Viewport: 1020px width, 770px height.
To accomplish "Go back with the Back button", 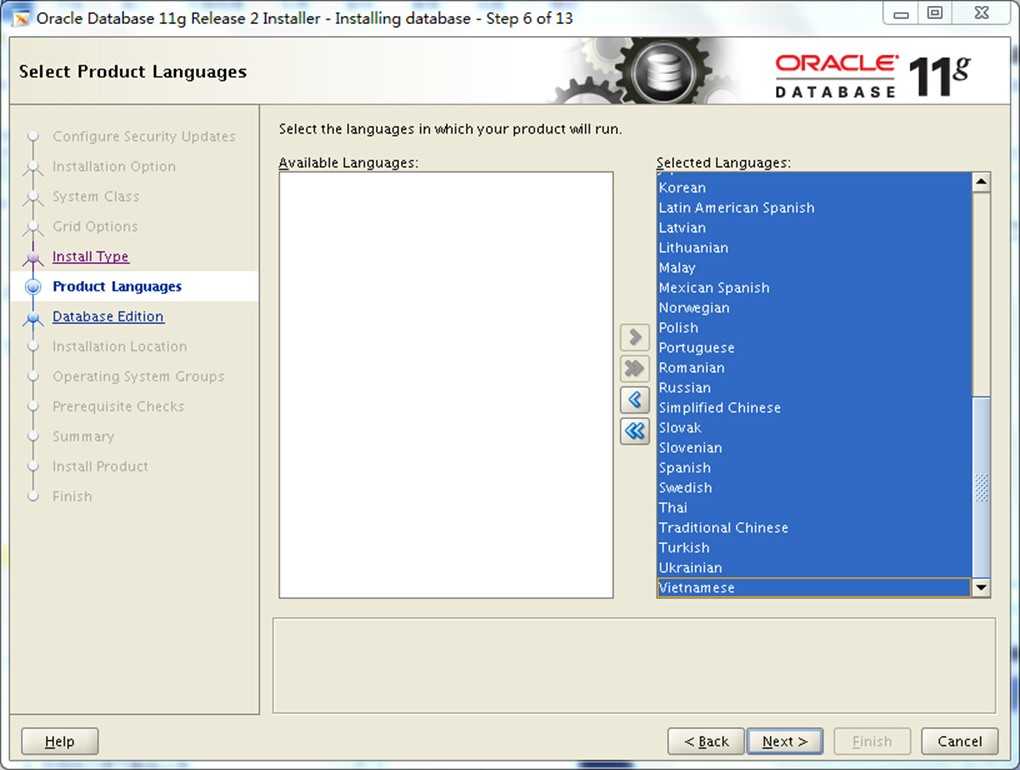I will click(x=706, y=741).
